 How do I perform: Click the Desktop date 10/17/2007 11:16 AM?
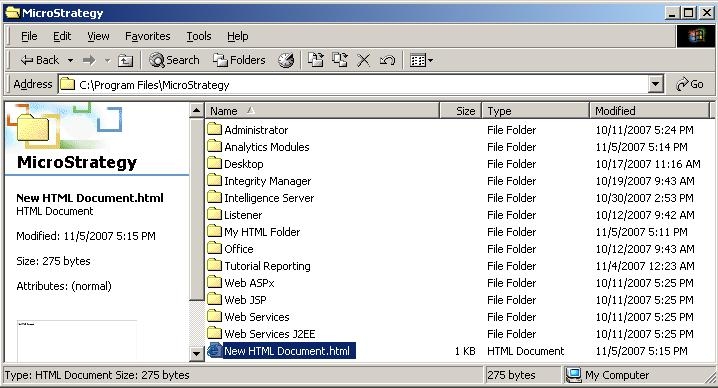click(x=647, y=164)
